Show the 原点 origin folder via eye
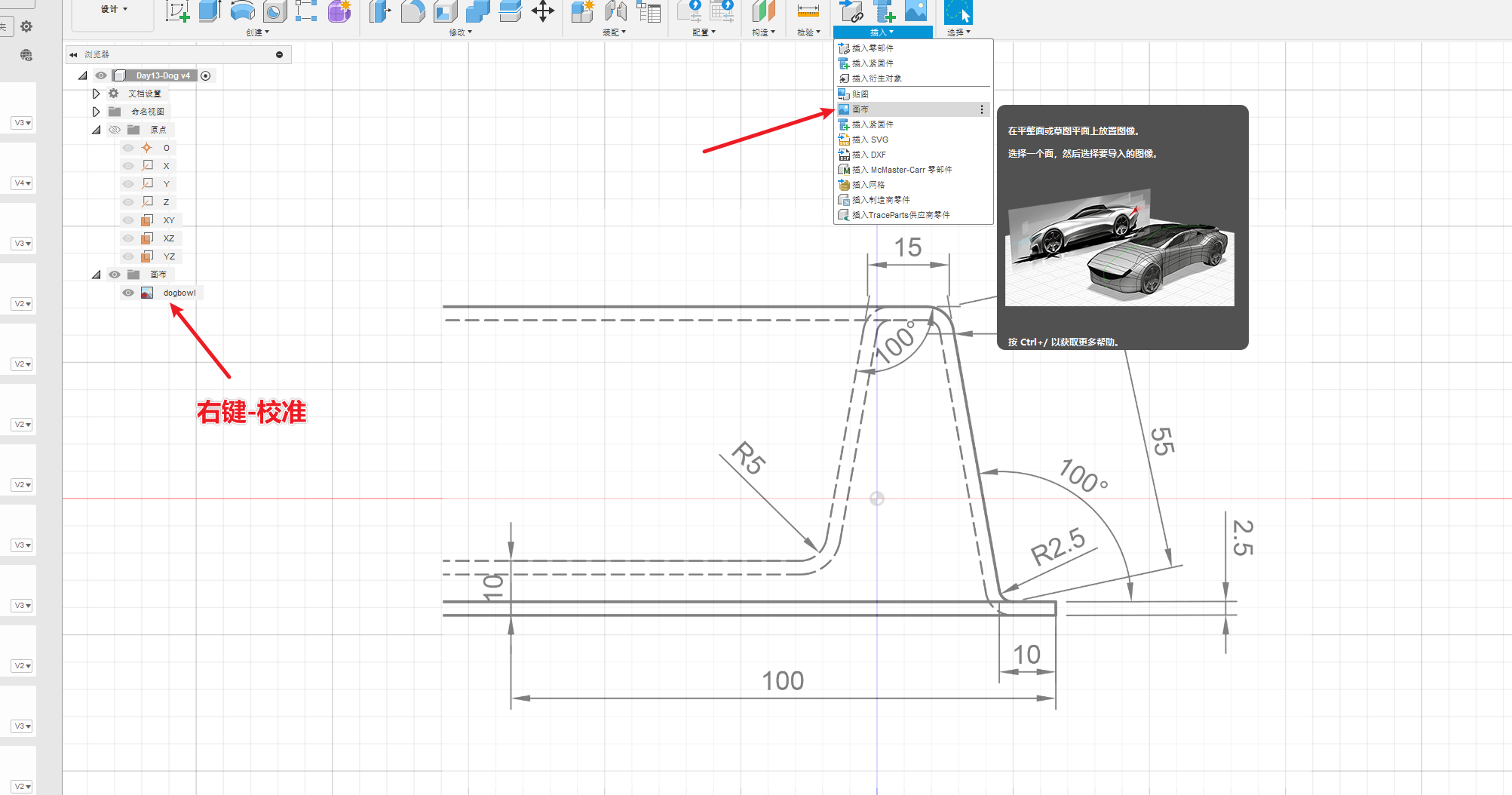This screenshot has width=1512, height=795. click(115, 130)
